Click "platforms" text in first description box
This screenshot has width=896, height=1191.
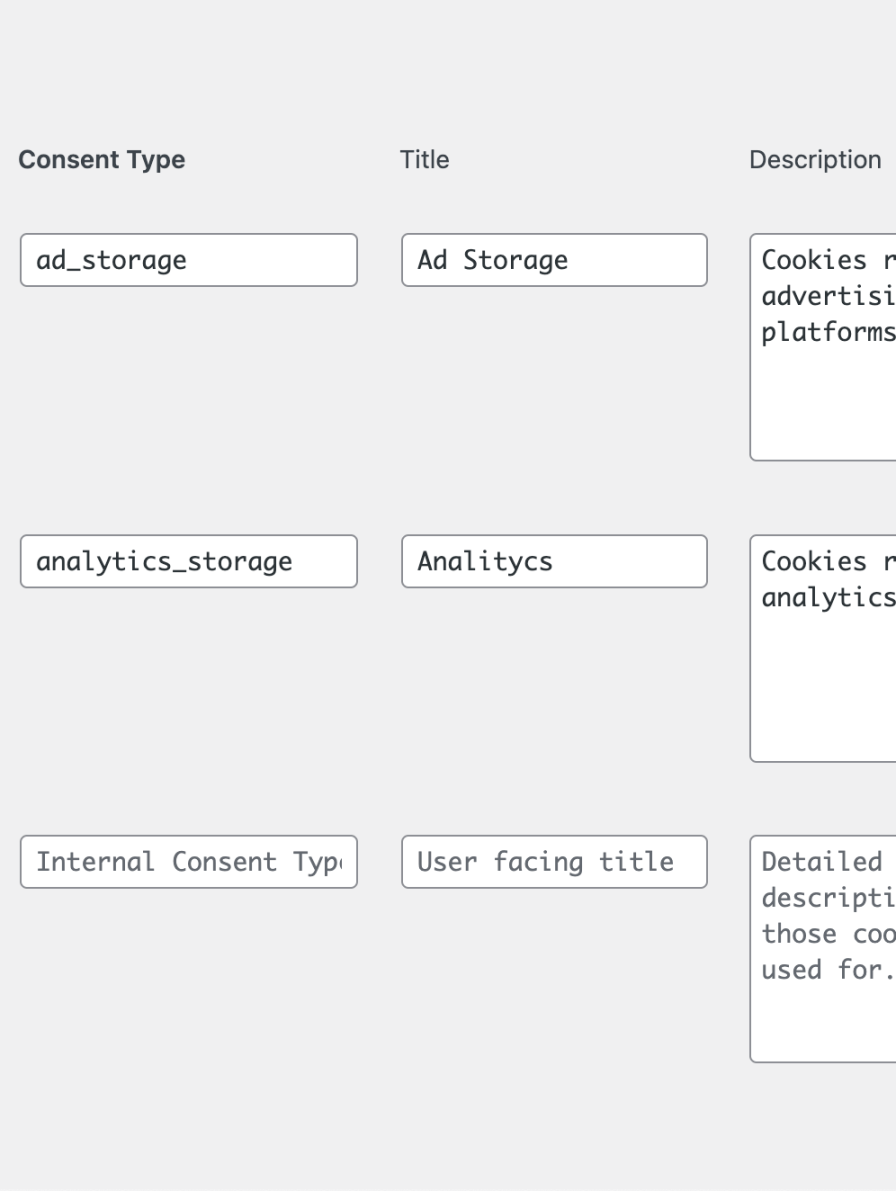826,332
